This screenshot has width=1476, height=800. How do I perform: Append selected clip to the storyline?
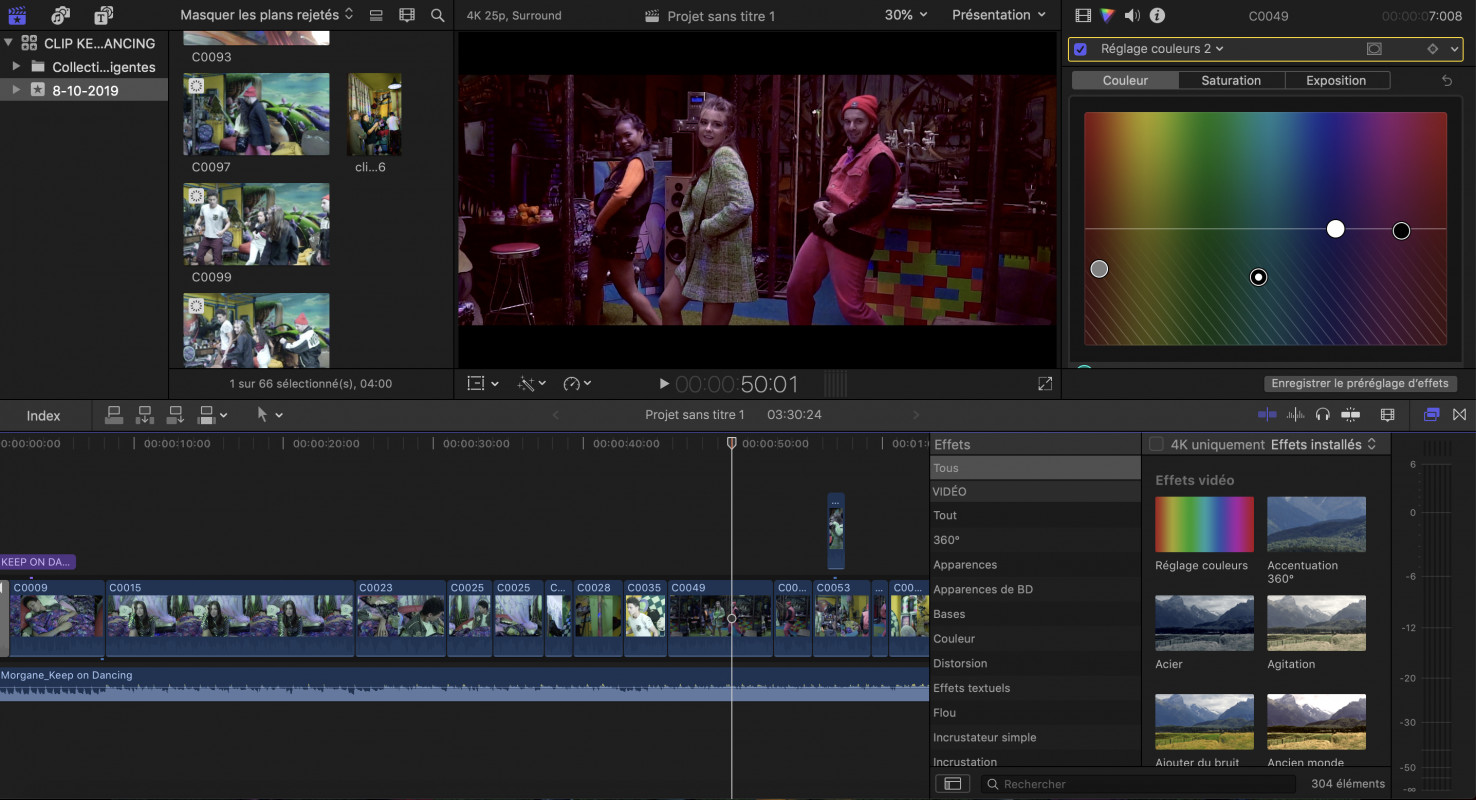pos(176,414)
